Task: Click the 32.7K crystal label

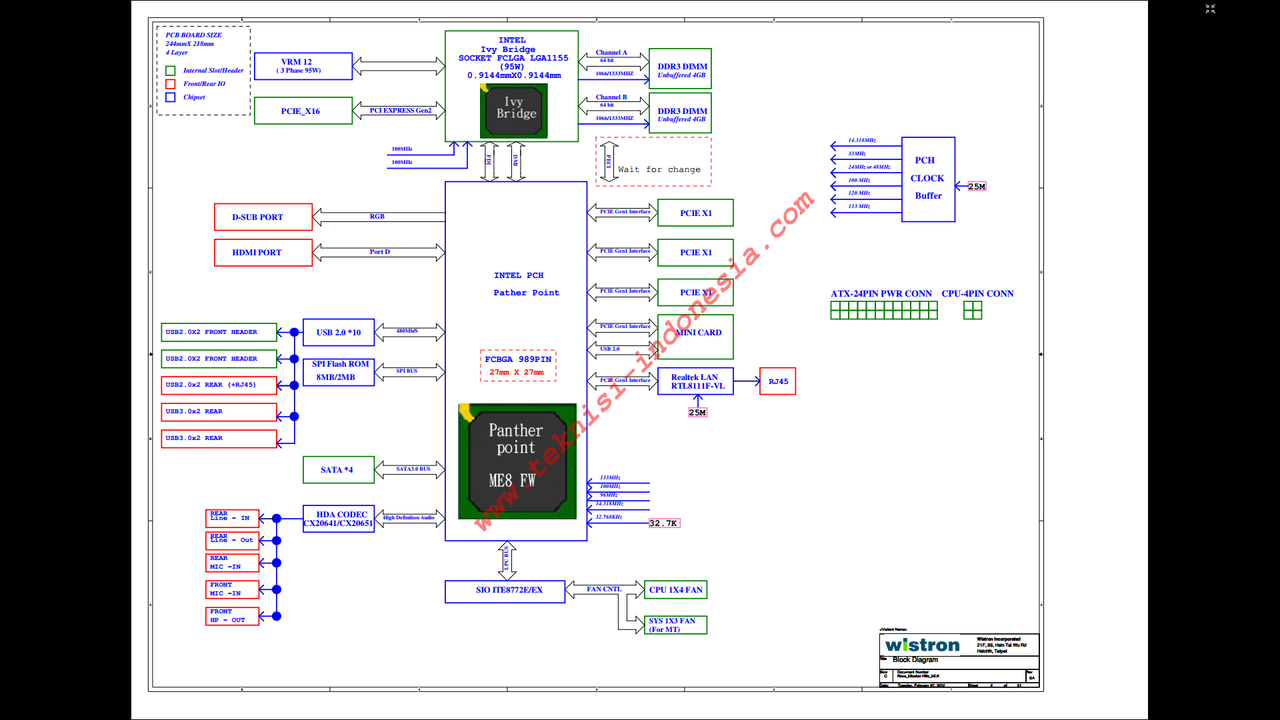Action: click(664, 523)
